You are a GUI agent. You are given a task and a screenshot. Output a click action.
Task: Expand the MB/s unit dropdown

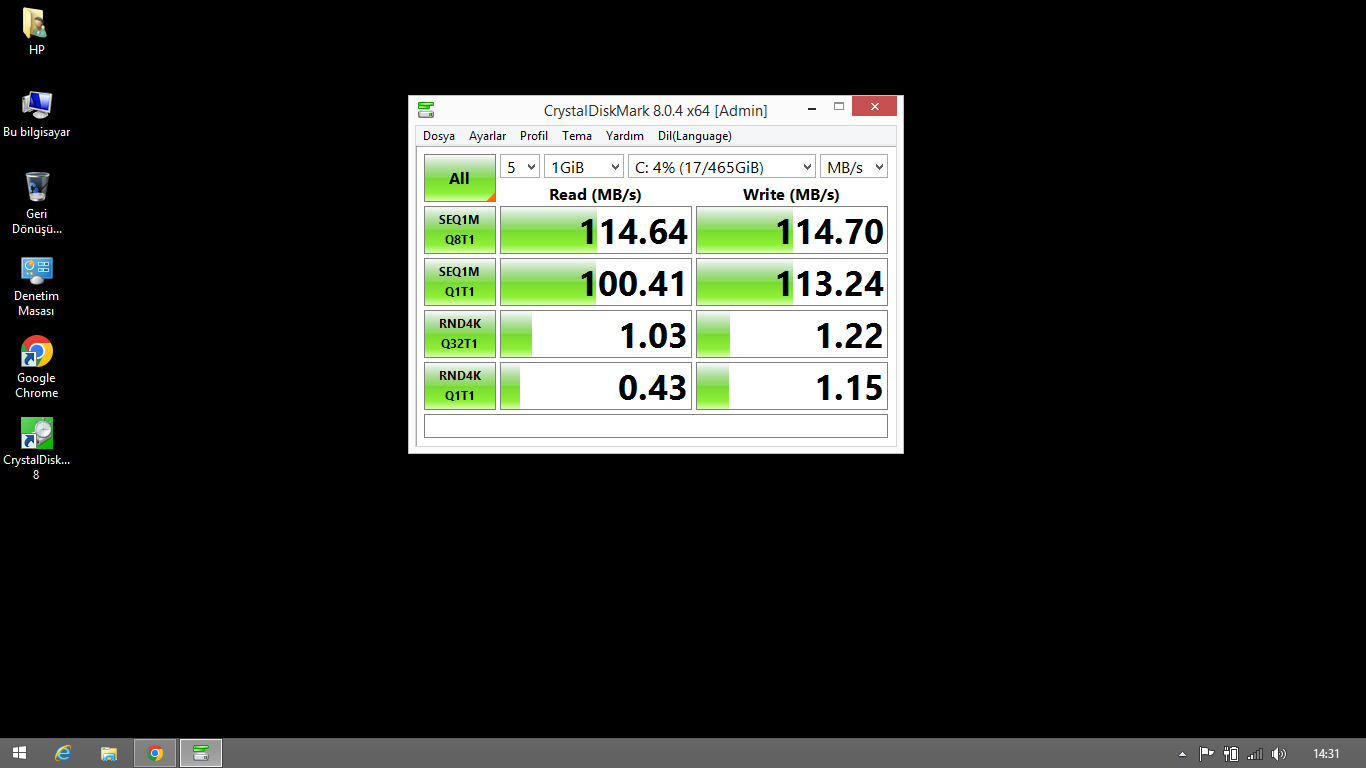click(854, 167)
